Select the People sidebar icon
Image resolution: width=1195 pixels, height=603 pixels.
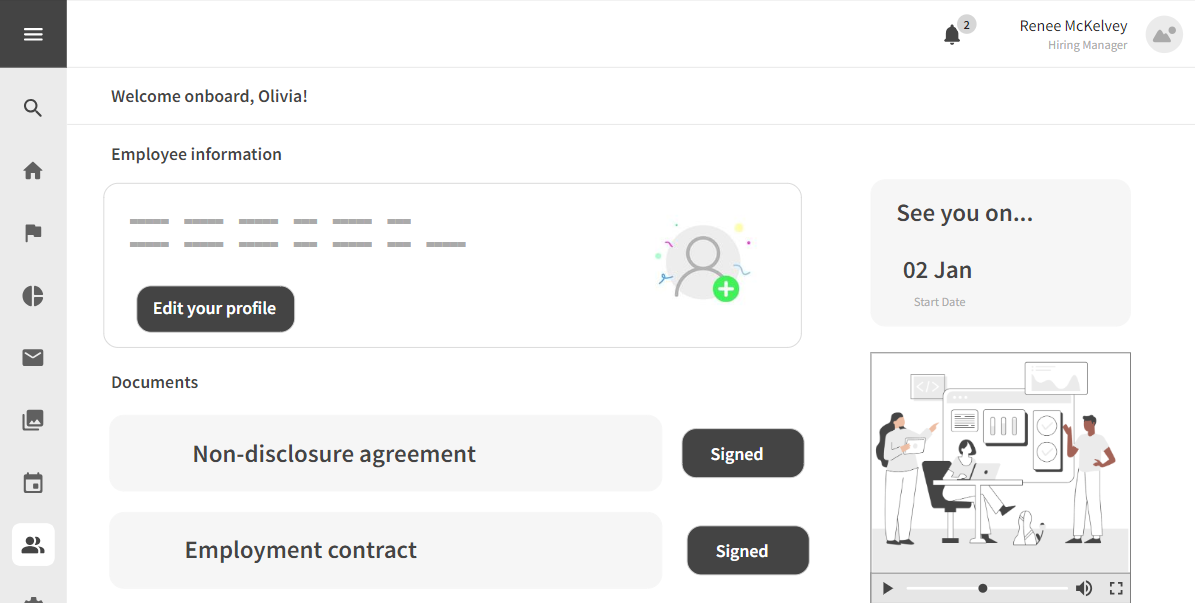pyautogui.click(x=33, y=544)
